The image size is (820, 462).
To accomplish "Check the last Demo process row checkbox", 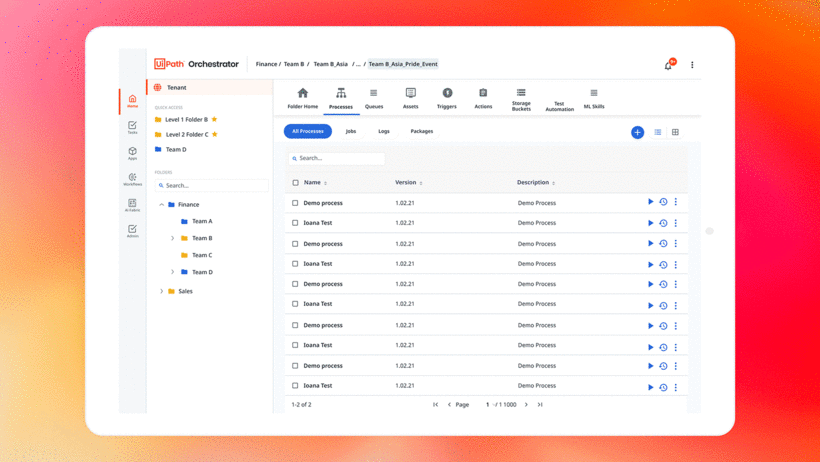I will click(295, 366).
